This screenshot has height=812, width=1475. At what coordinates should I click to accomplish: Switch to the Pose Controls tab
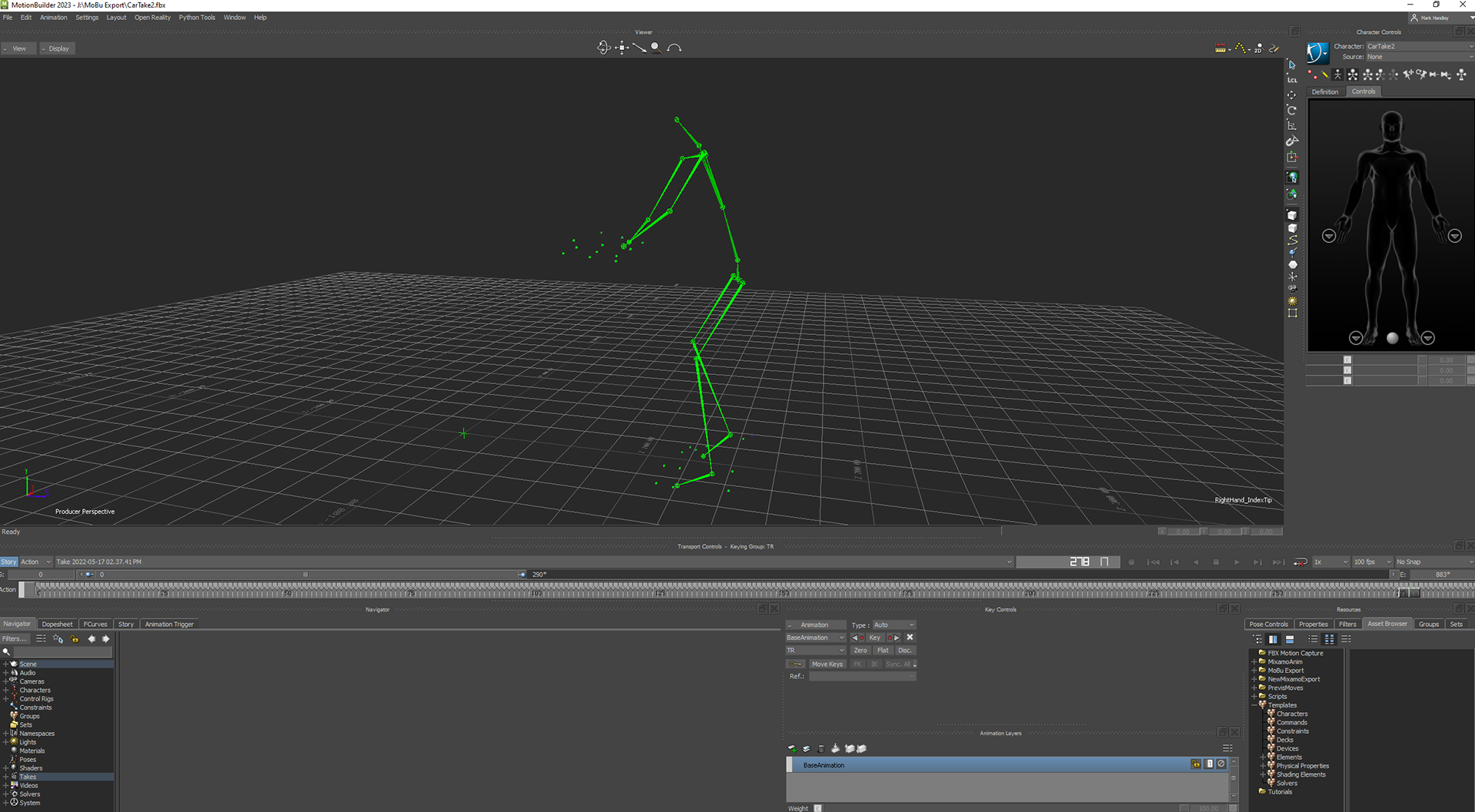click(x=1268, y=624)
